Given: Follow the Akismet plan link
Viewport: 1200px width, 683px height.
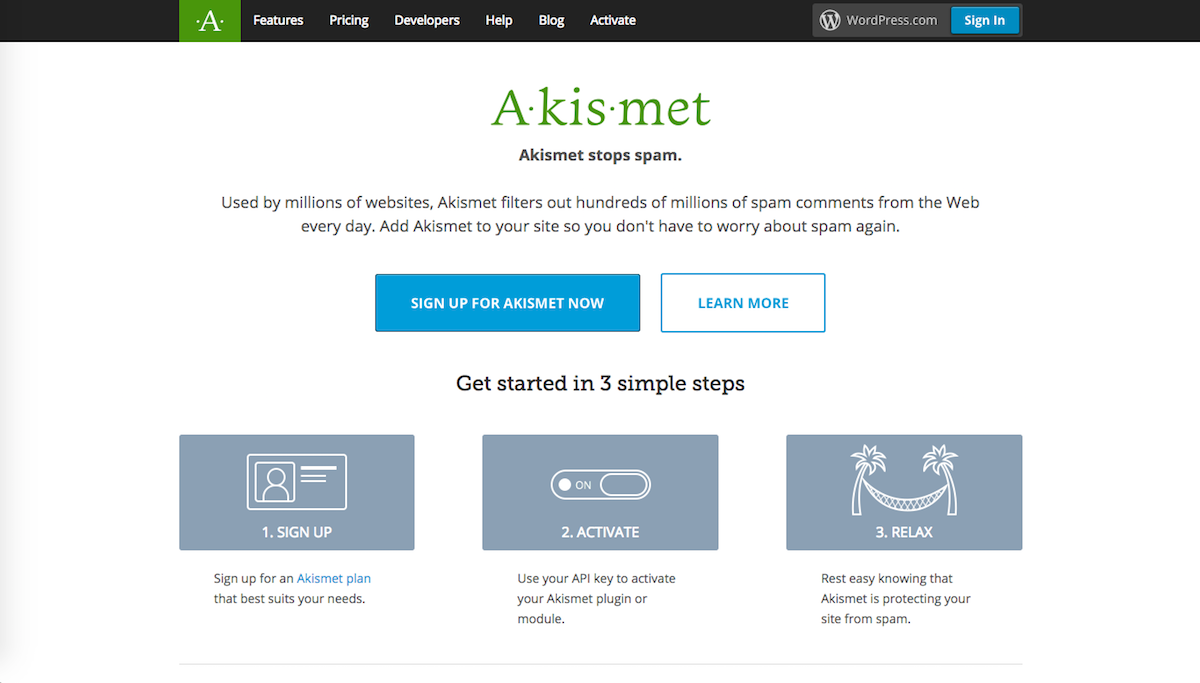Looking at the screenshot, I should (334, 578).
